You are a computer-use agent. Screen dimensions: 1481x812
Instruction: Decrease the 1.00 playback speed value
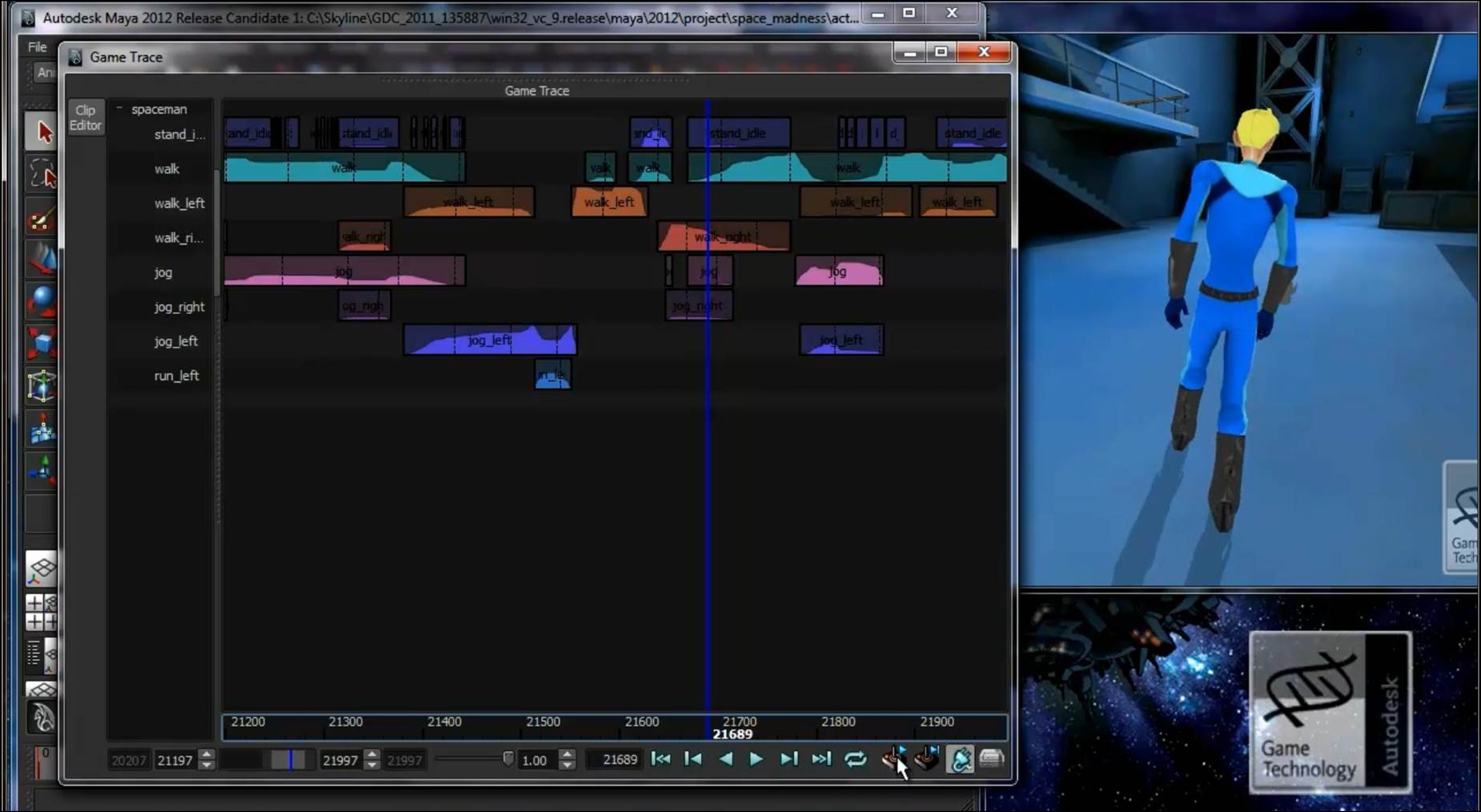tap(568, 765)
